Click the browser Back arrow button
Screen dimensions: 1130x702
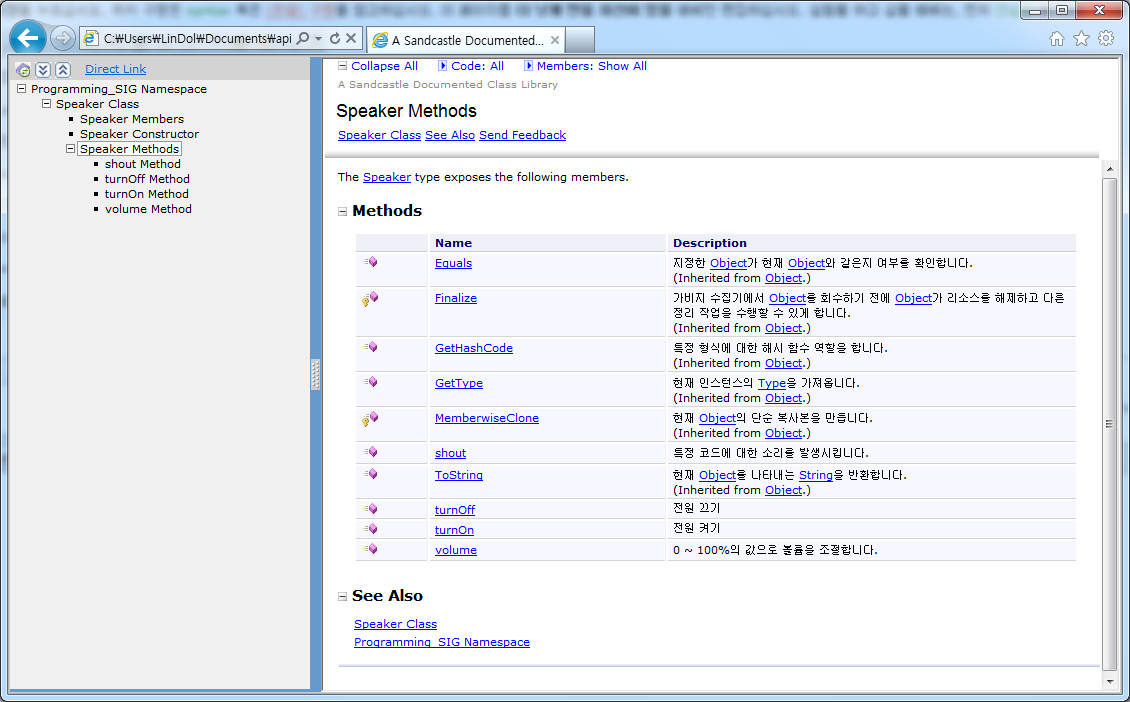(x=29, y=39)
